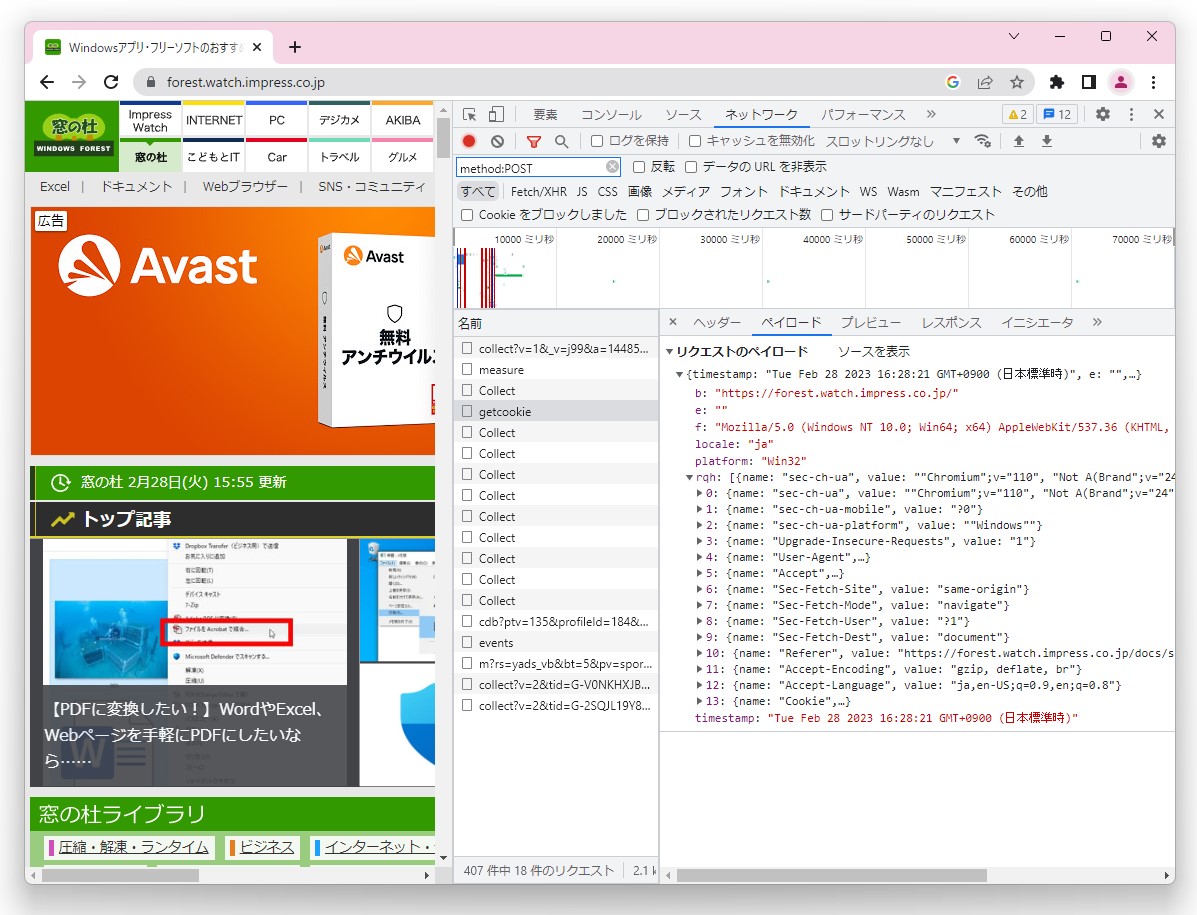Screen dimensions: 1197x915
Task: Enable キャッシュを無効化 checkbox
Action: [695, 141]
